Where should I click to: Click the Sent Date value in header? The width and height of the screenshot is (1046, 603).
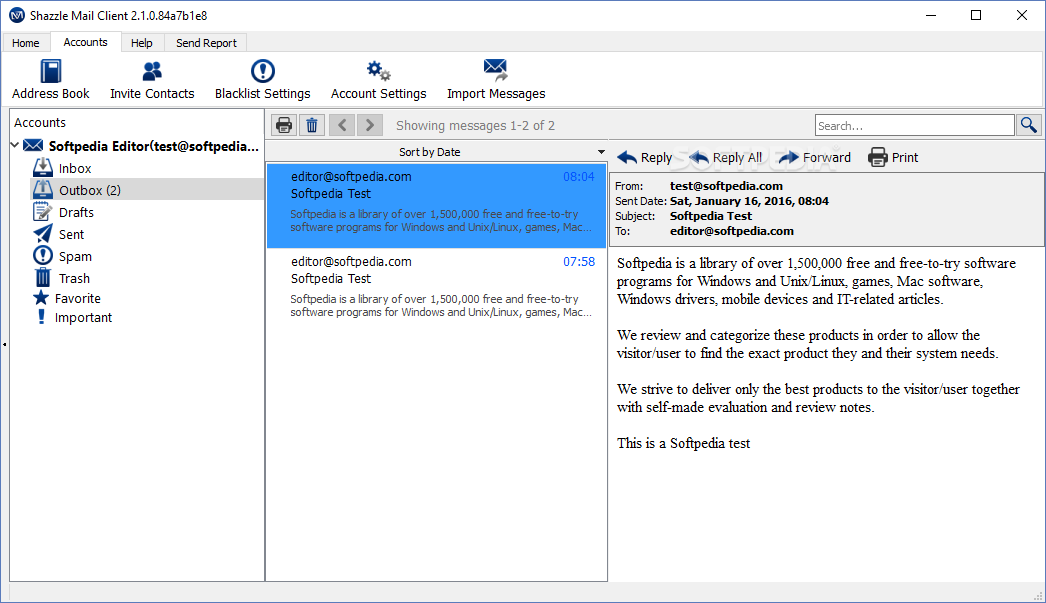coord(749,201)
